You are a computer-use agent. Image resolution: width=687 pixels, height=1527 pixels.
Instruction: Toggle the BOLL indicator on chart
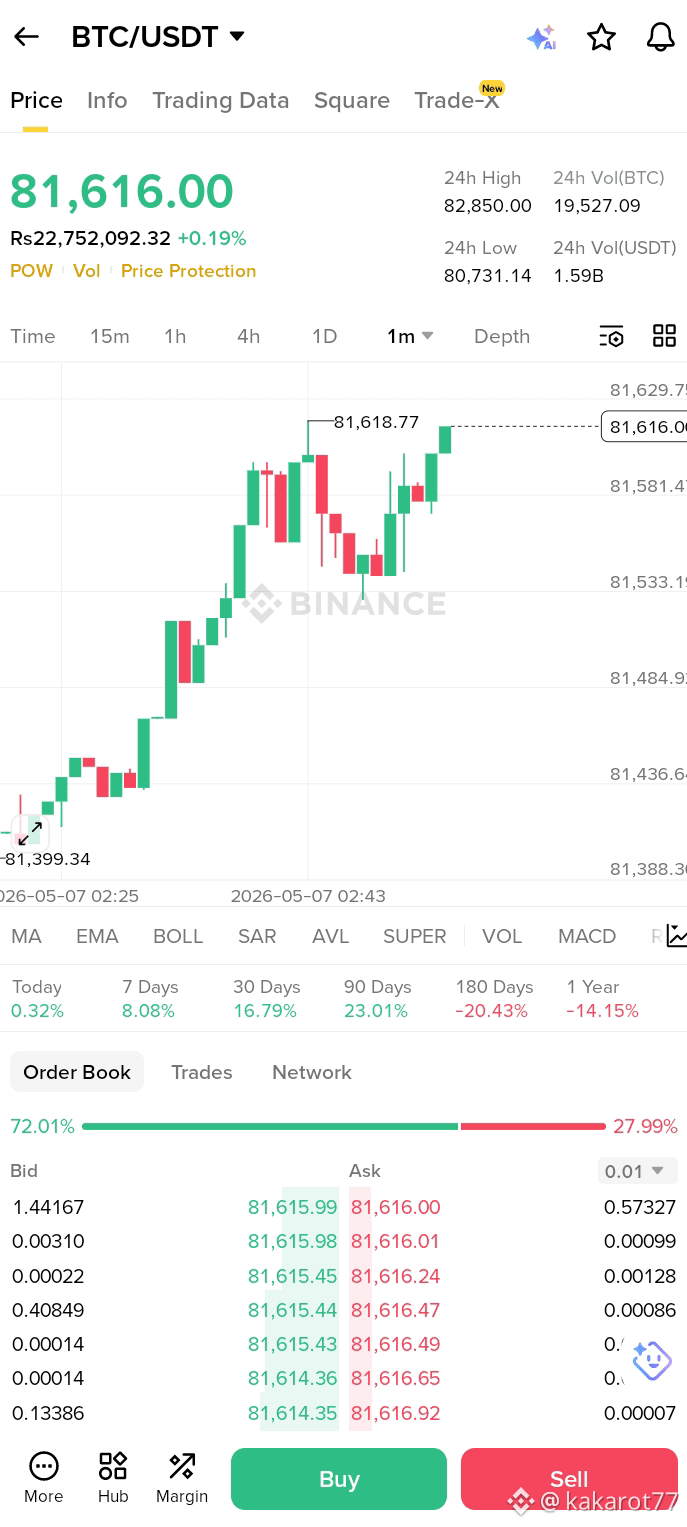[x=178, y=936]
